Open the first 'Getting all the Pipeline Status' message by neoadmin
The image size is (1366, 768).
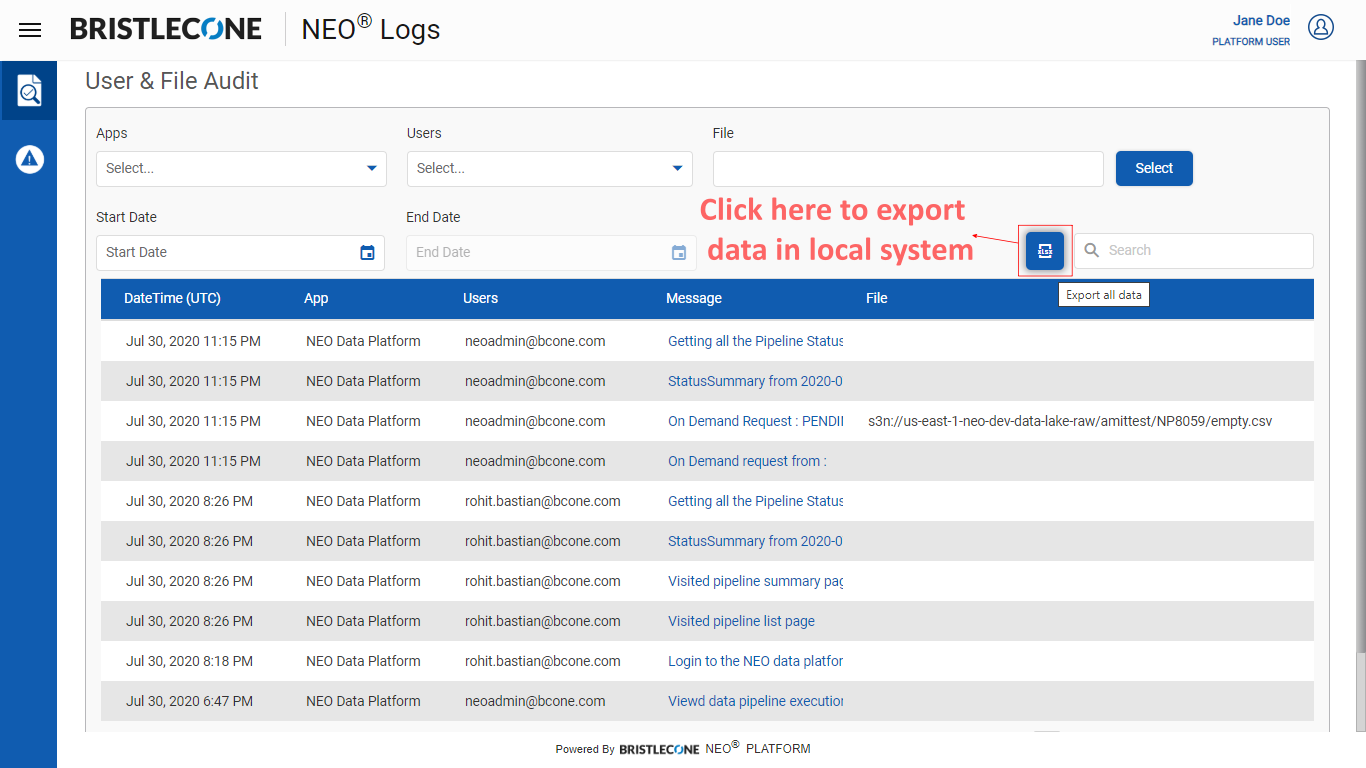[x=756, y=341]
